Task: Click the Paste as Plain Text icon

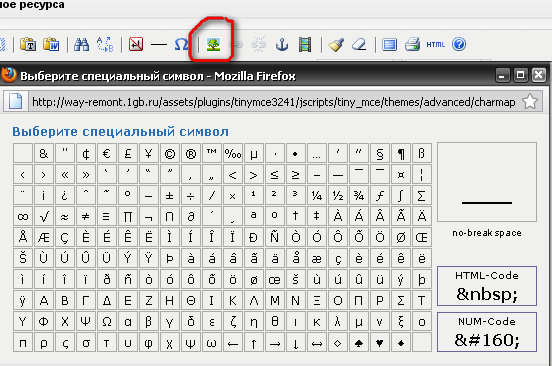Action: pyautogui.click(x=28, y=44)
